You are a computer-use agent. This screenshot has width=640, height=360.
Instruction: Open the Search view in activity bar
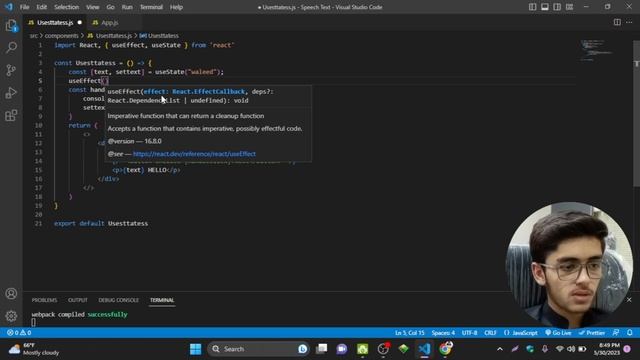pyautogui.click(x=11, y=48)
